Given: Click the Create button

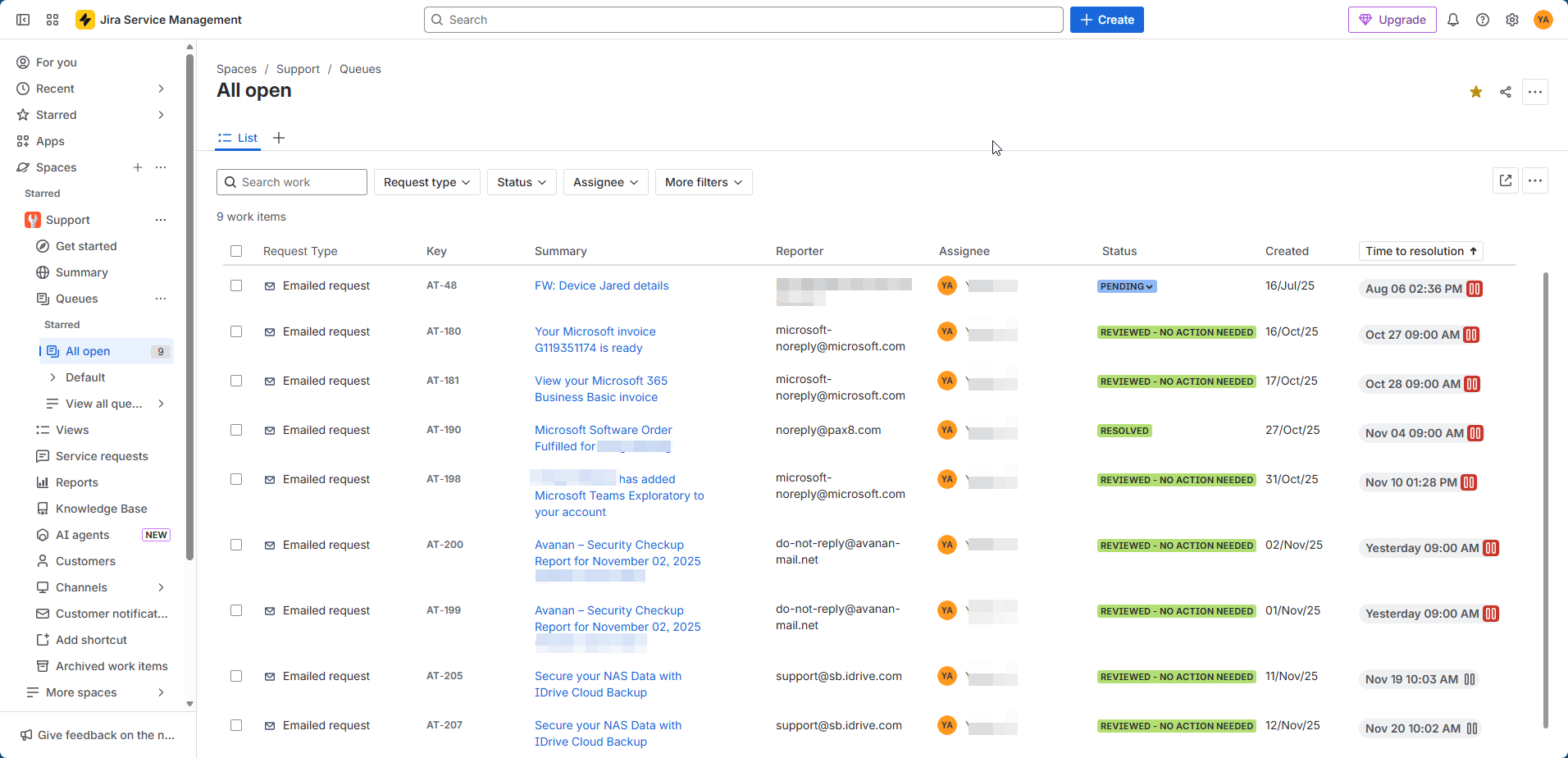Looking at the screenshot, I should (1107, 20).
